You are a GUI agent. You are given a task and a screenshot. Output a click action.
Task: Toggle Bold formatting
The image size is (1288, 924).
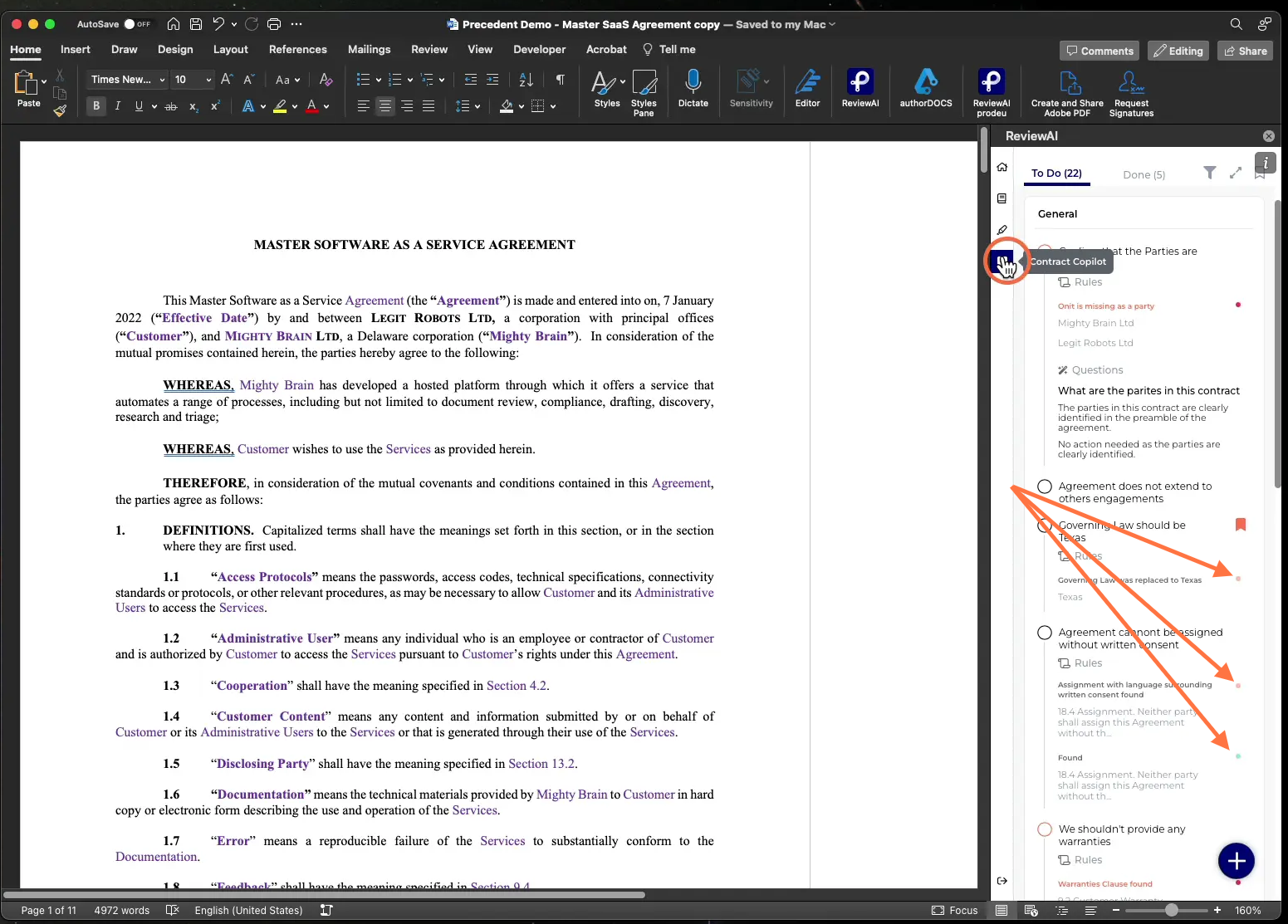click(96, 105)
